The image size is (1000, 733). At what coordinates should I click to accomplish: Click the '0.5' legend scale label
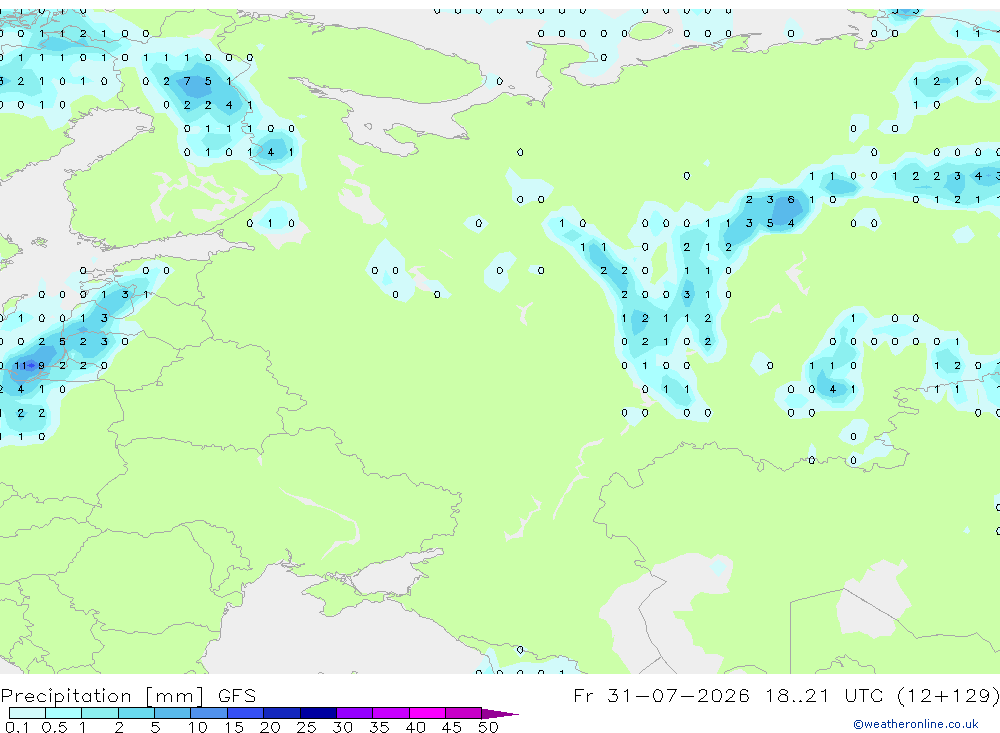(54, 727)
